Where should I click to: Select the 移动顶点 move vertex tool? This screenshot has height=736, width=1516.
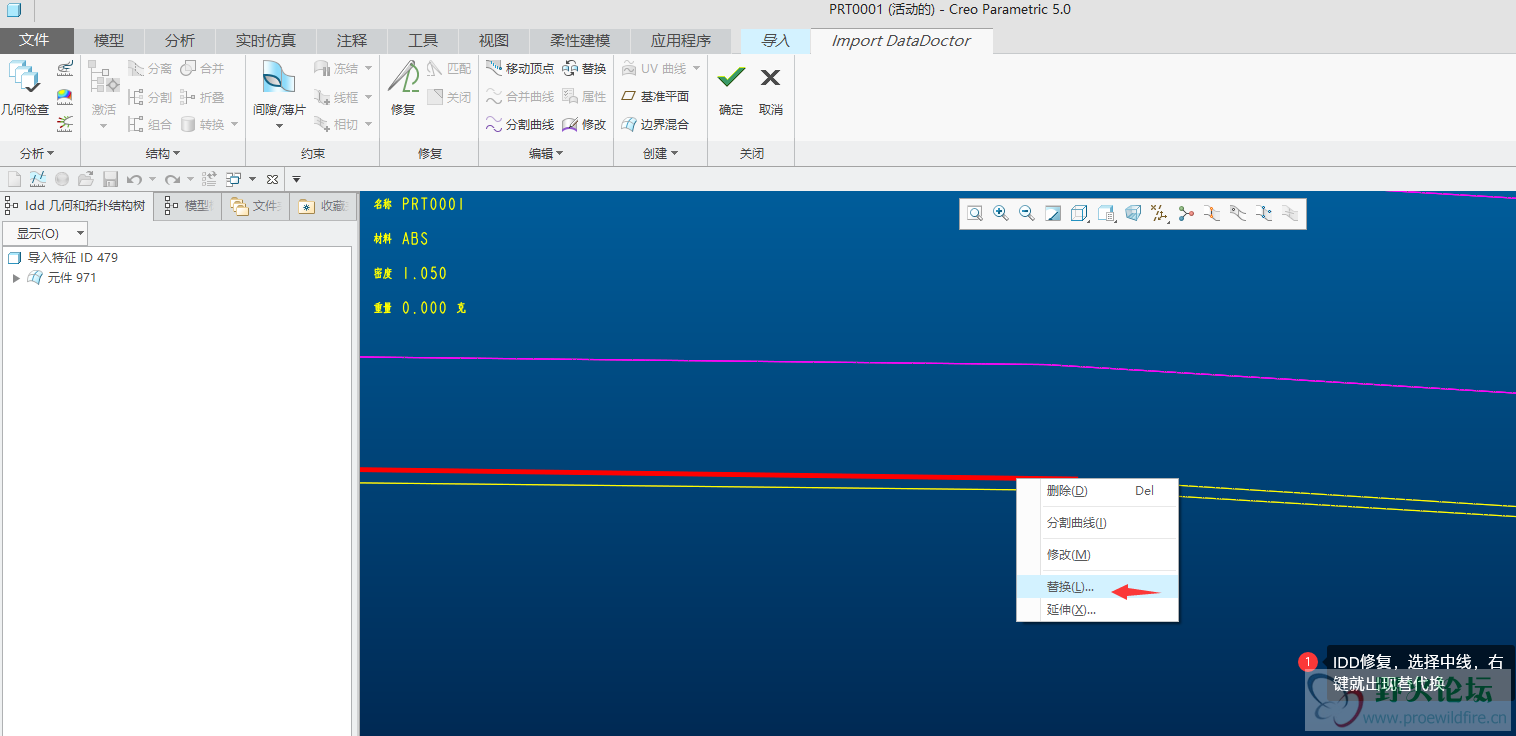click(520, 68)
